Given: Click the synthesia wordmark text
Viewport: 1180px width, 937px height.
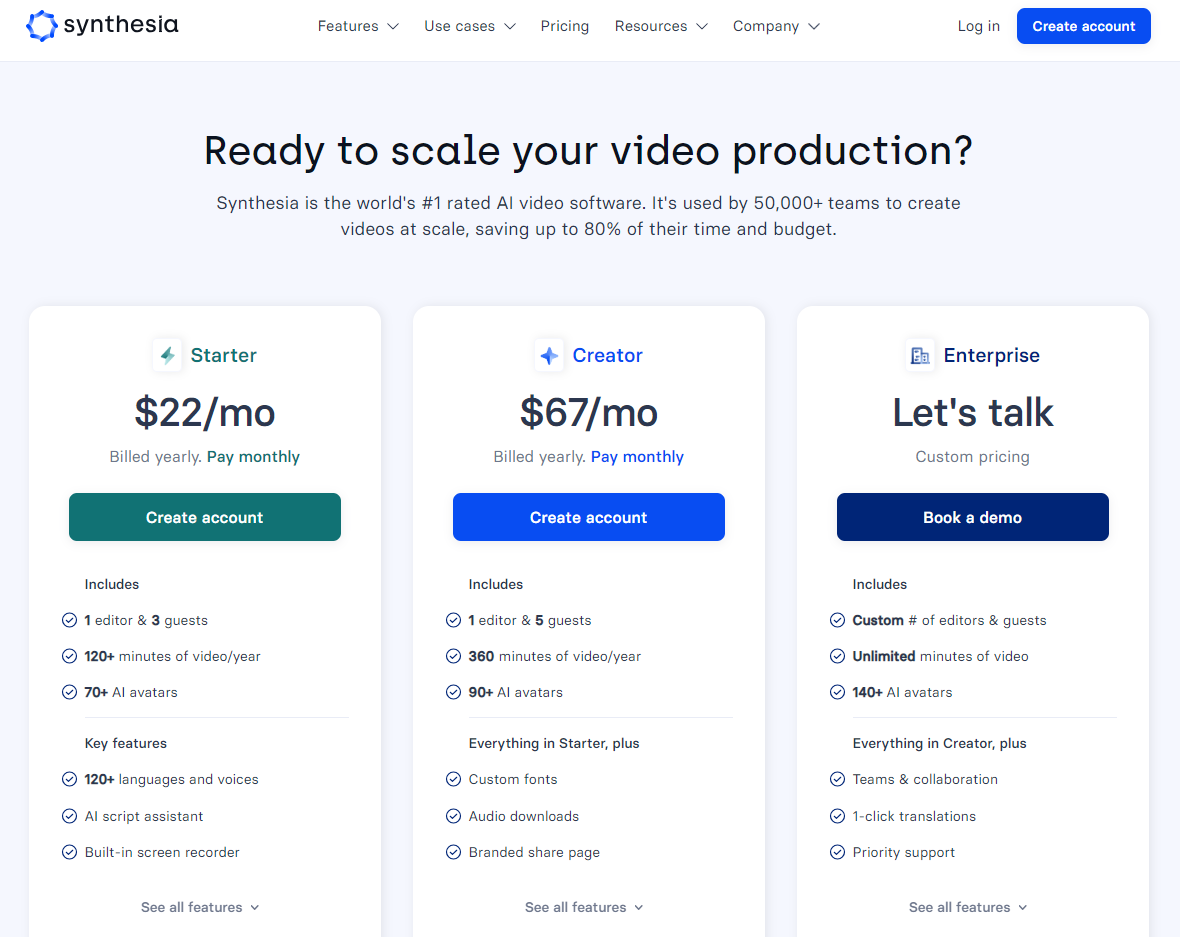Looking at the screenshot, I should (121, 25).
